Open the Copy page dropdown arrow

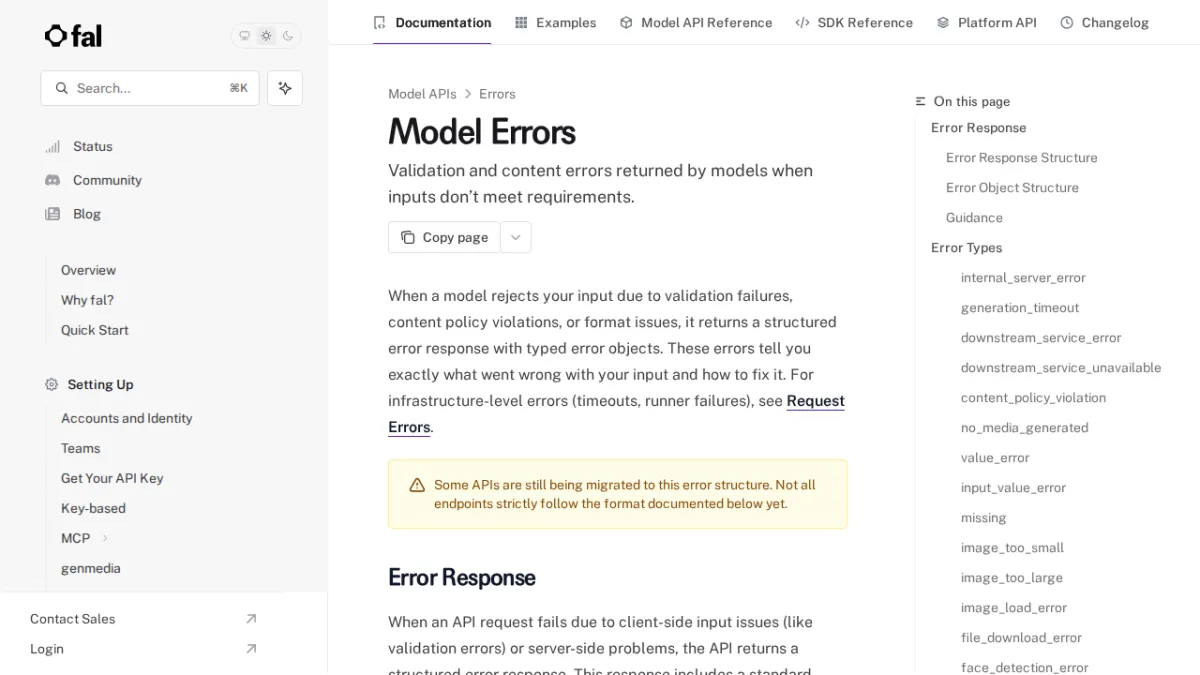click(516, 237)
